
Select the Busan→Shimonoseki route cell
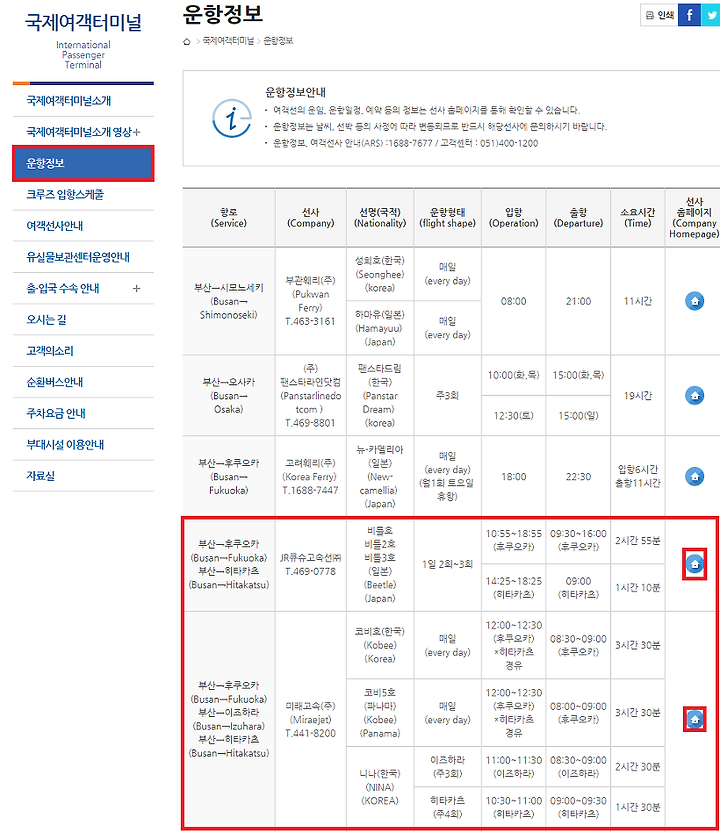point(229,301)
